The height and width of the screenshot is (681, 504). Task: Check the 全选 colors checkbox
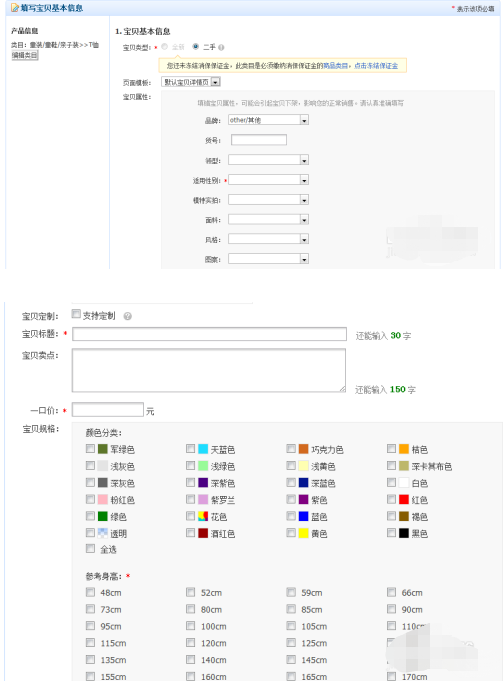pos(90,549)
